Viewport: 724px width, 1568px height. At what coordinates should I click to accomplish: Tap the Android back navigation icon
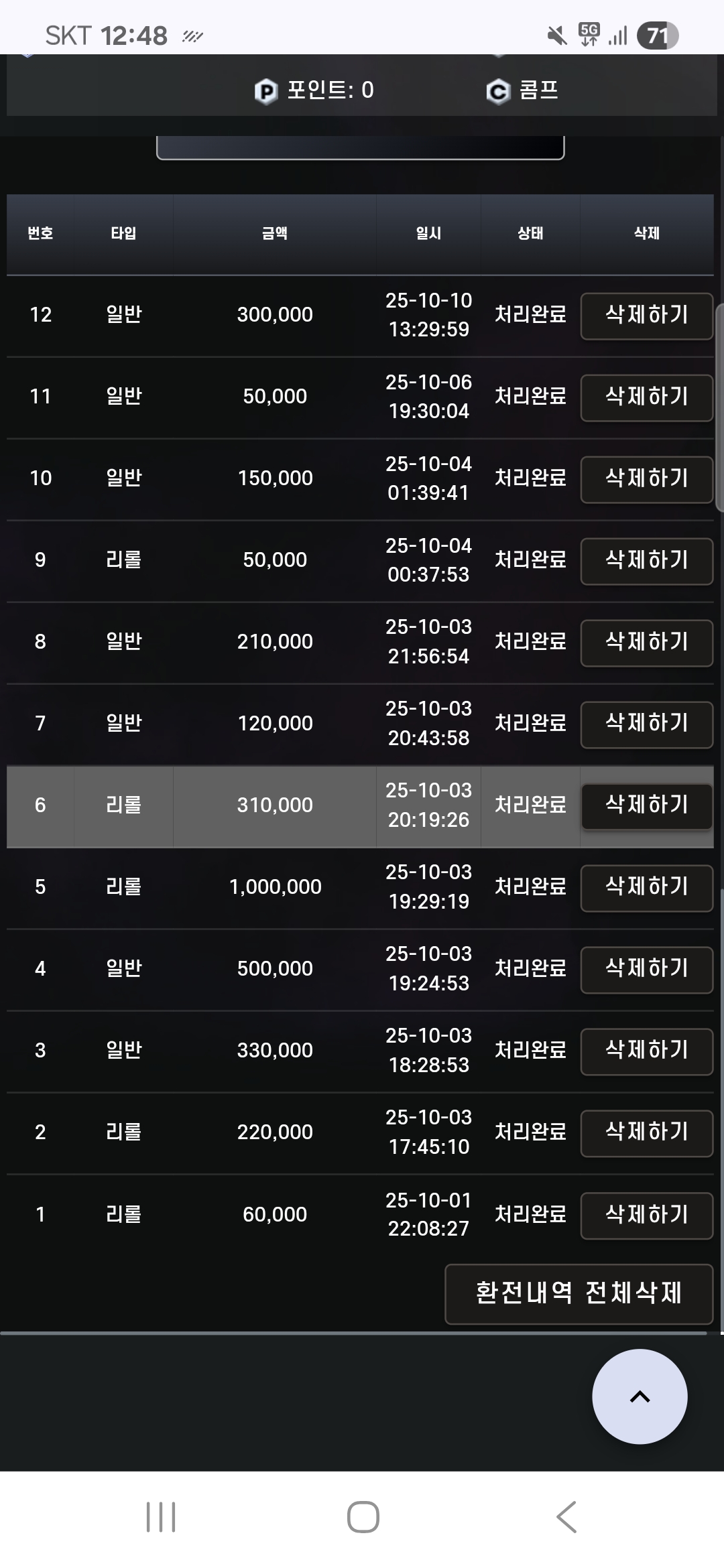566,1517
